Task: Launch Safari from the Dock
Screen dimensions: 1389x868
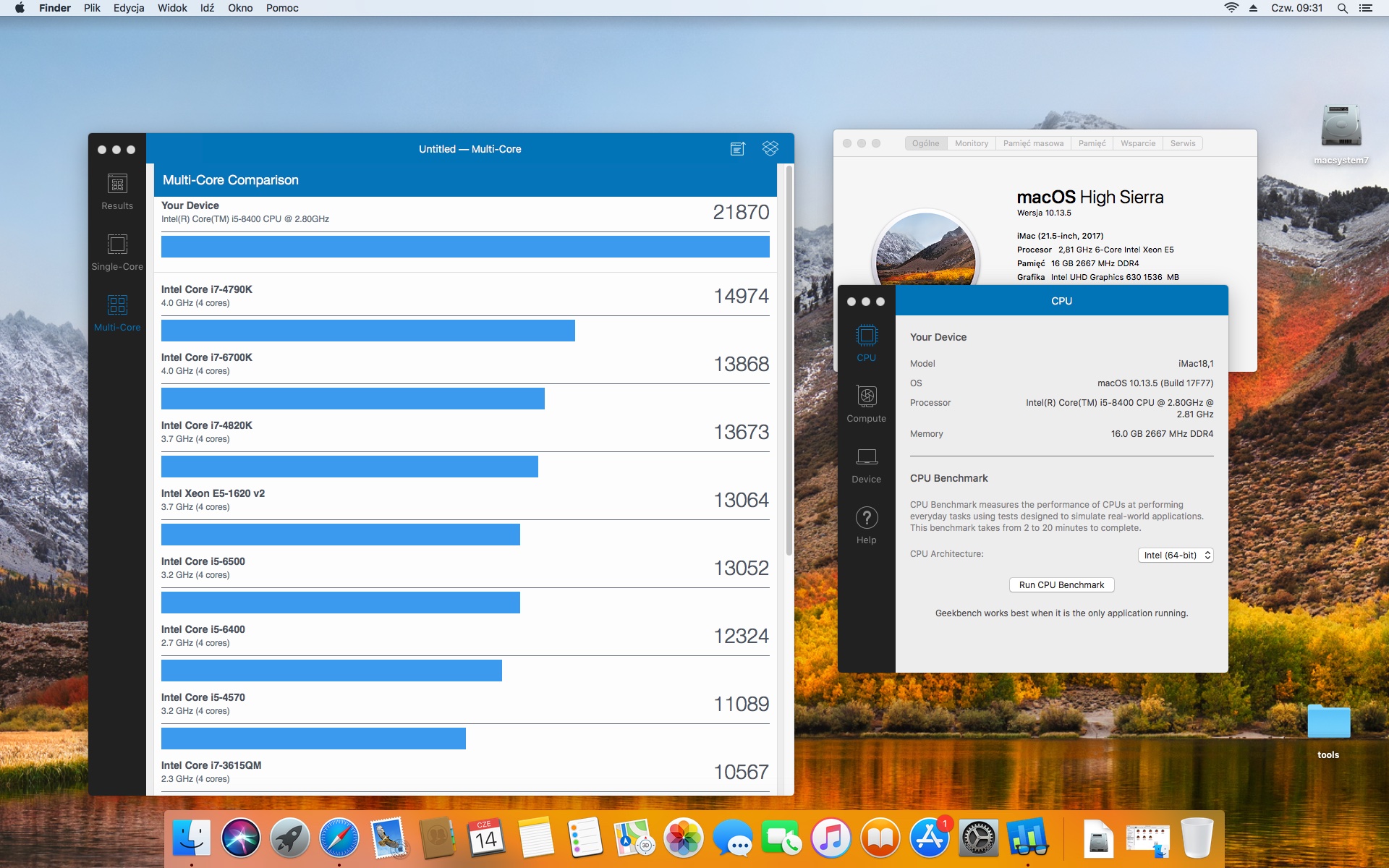Action: tap(339, 838)
